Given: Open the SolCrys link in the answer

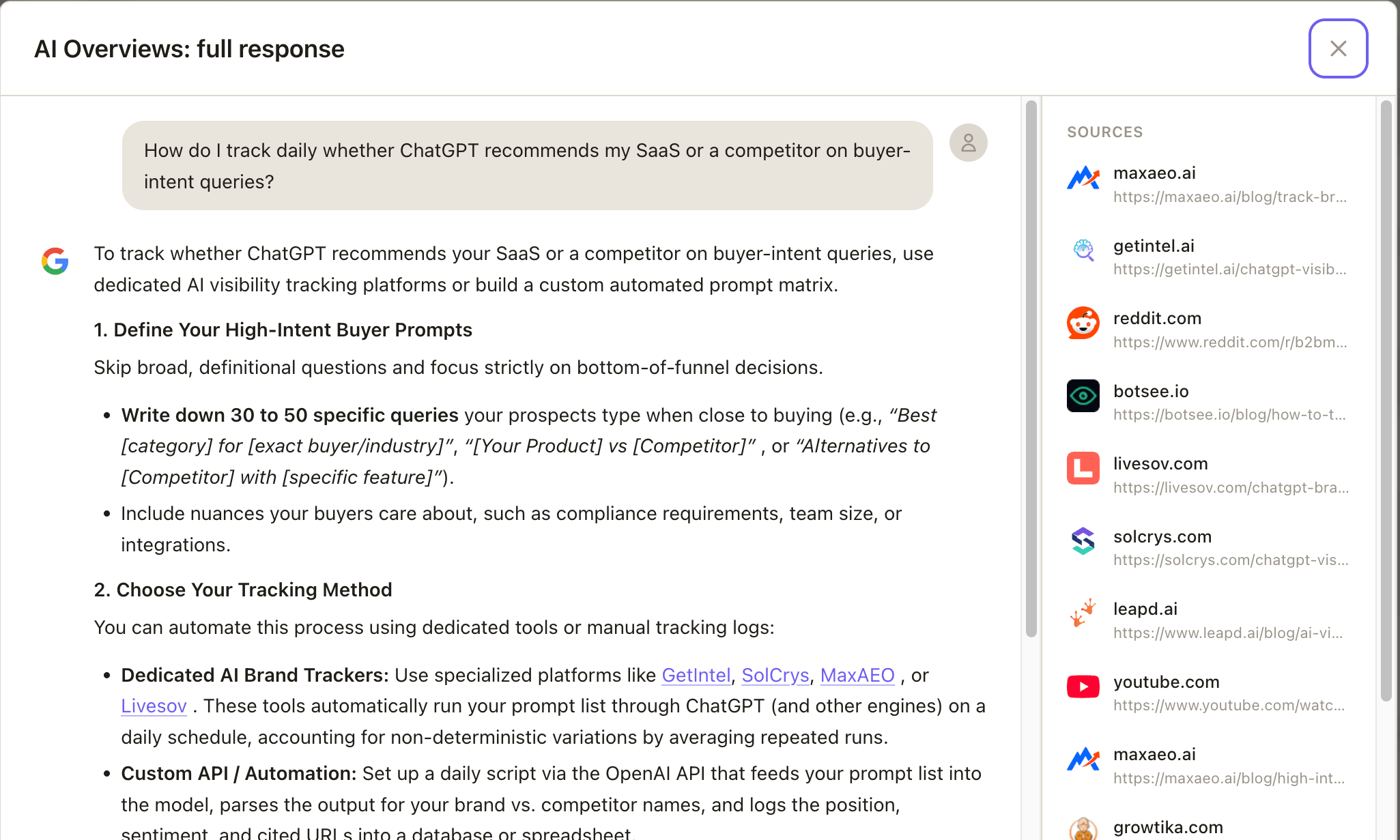Looking at the screenshot, I should [775, 675].
